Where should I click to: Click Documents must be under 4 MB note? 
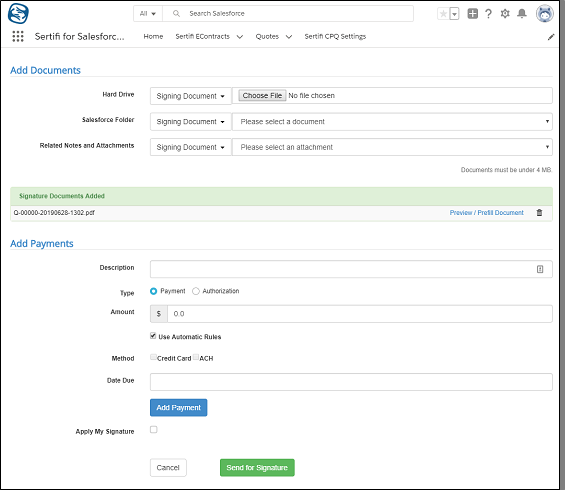tap(506, 170)
